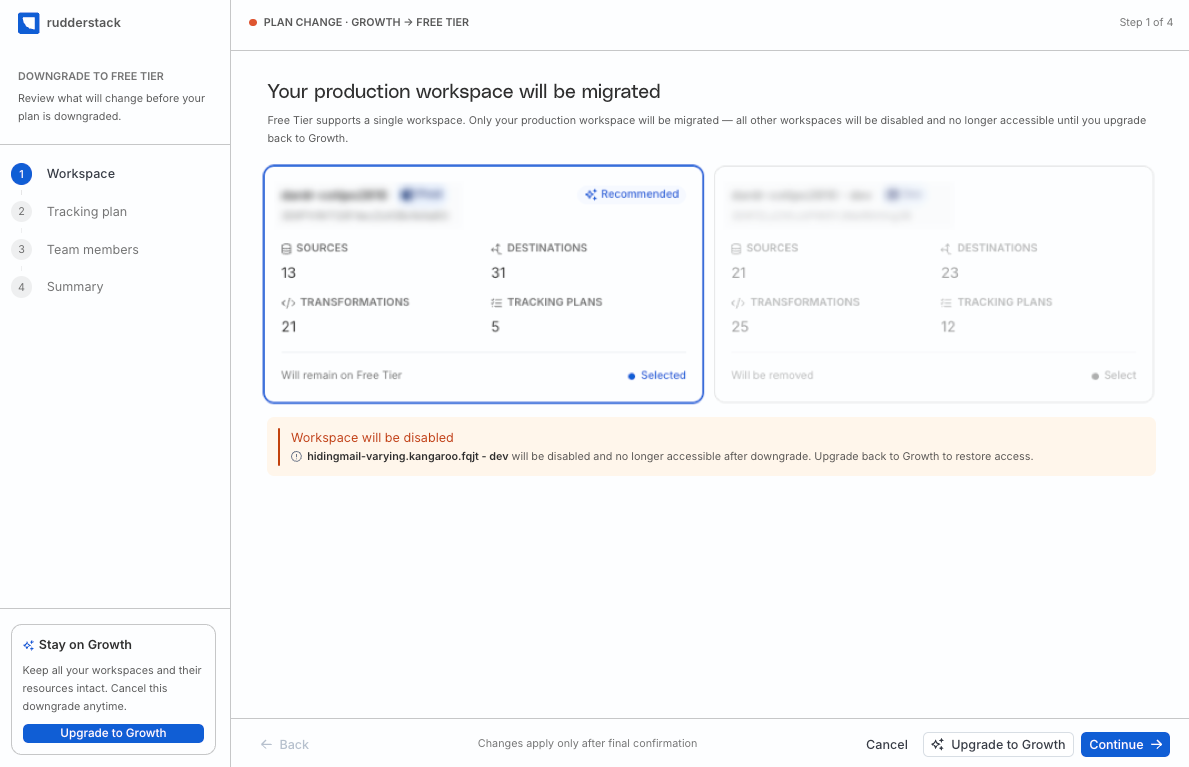Click the dev card tracking plans count 12
The image size is (1189, 767).
point(948,327)
